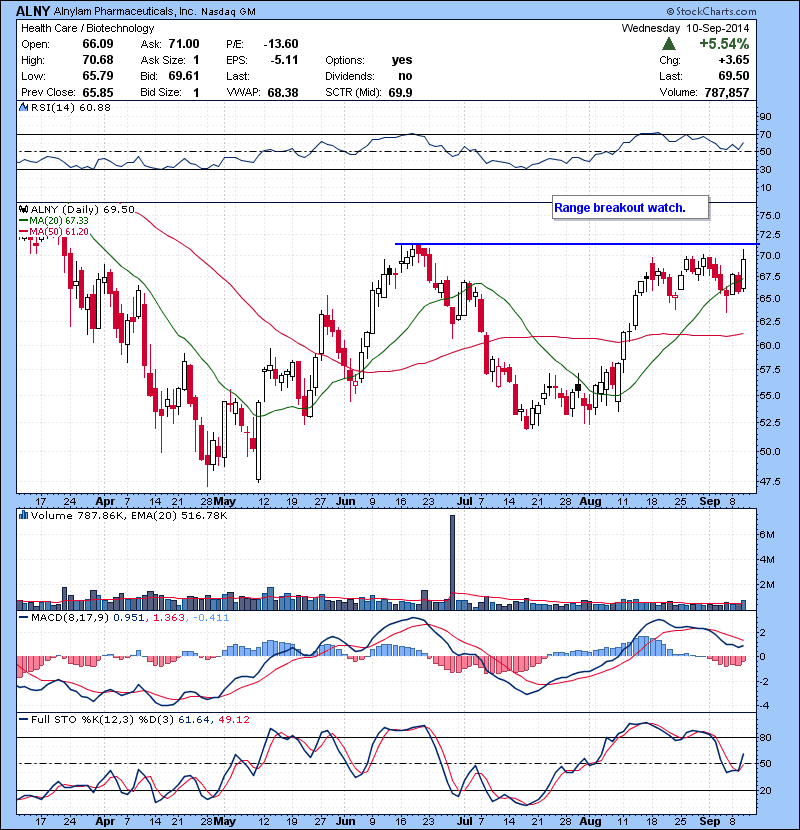The width and height of the screenshot is (800, 830).
Task: Click the Options value 'yes'
Action: click(x=402, y=60)
